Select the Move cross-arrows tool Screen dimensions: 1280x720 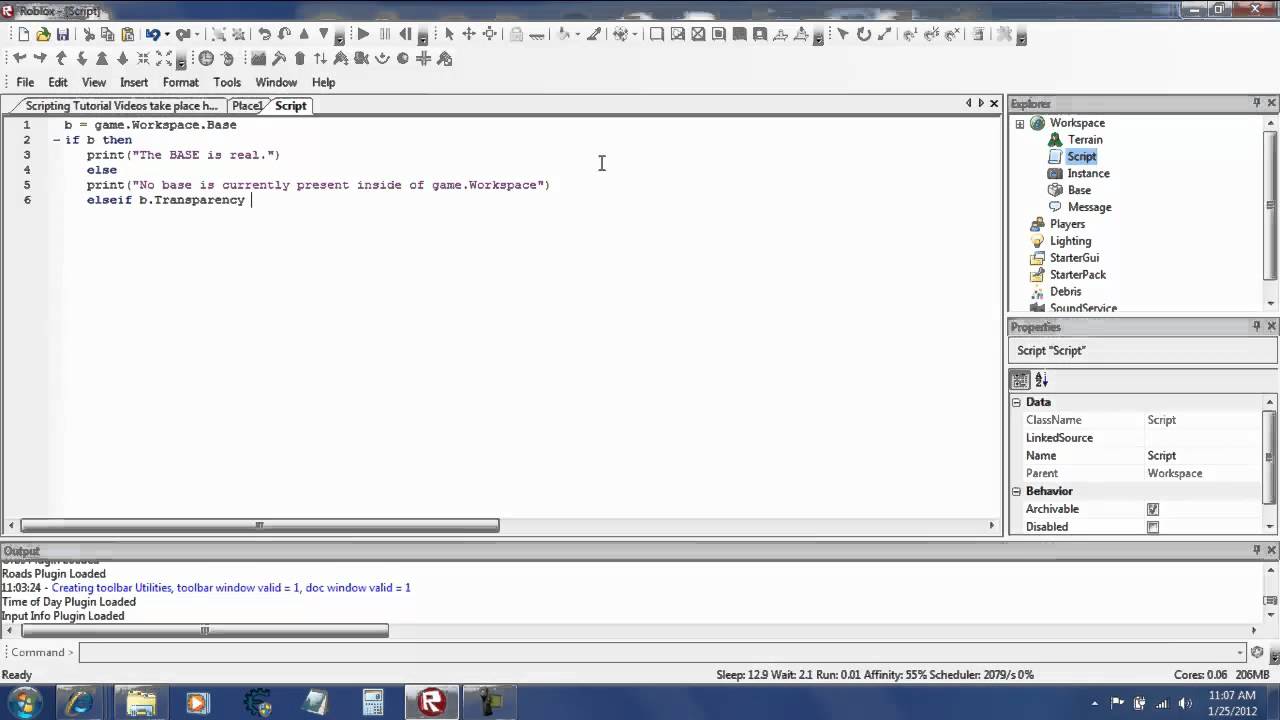[469, 34]
